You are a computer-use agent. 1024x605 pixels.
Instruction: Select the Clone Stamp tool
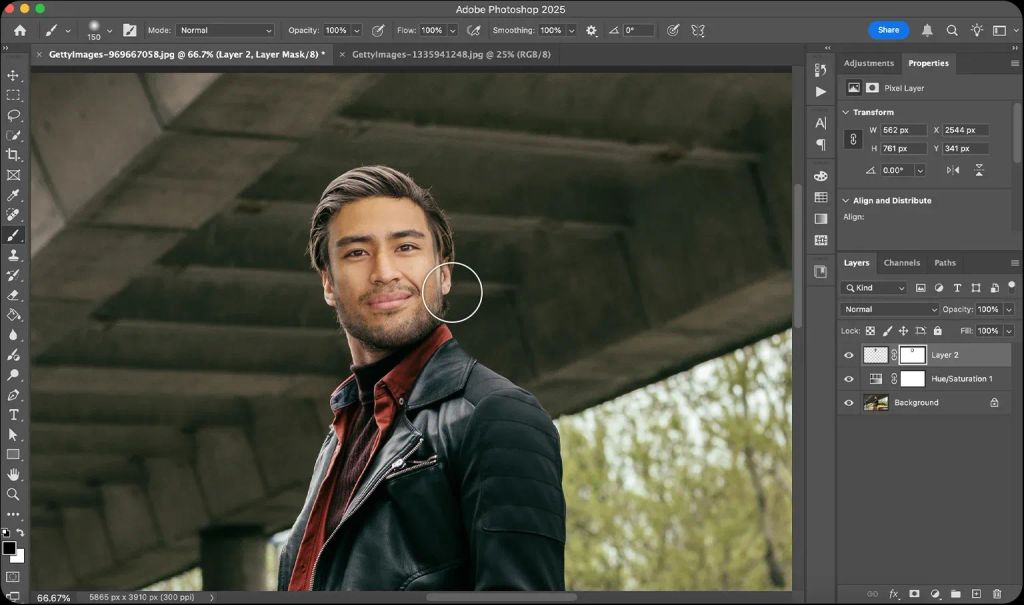[13, 255]
